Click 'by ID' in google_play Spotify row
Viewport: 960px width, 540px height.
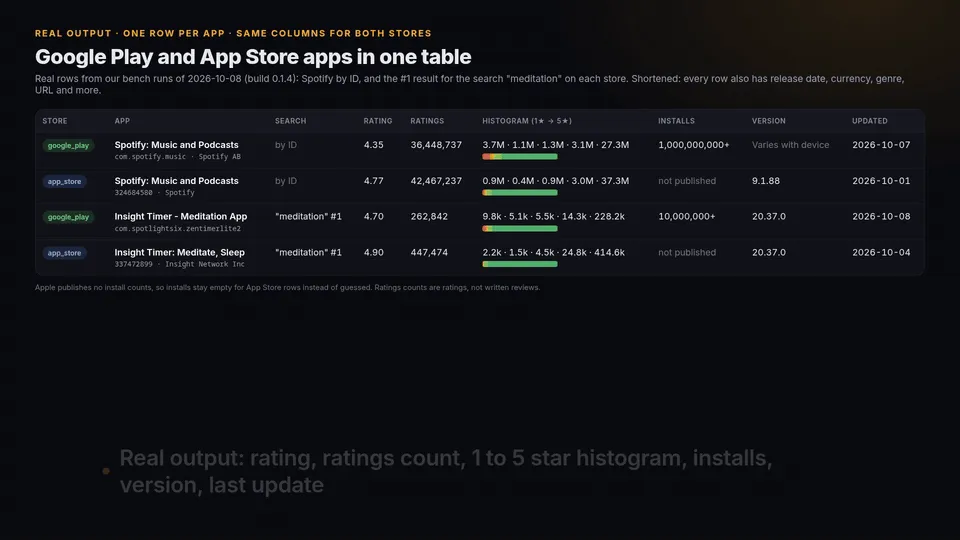pos(286,145)
